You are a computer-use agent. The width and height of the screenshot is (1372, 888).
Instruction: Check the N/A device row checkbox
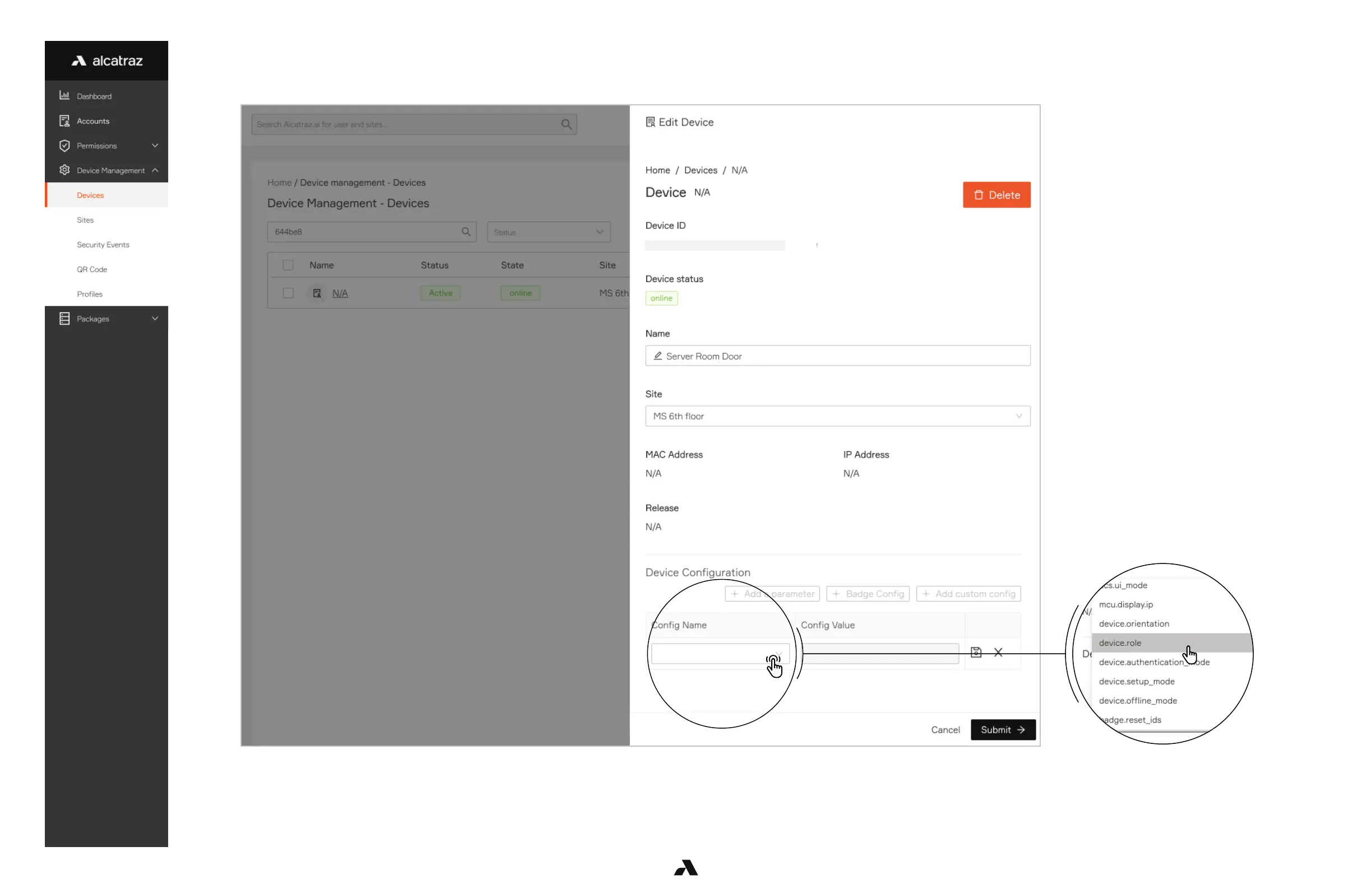click(288, 293)
